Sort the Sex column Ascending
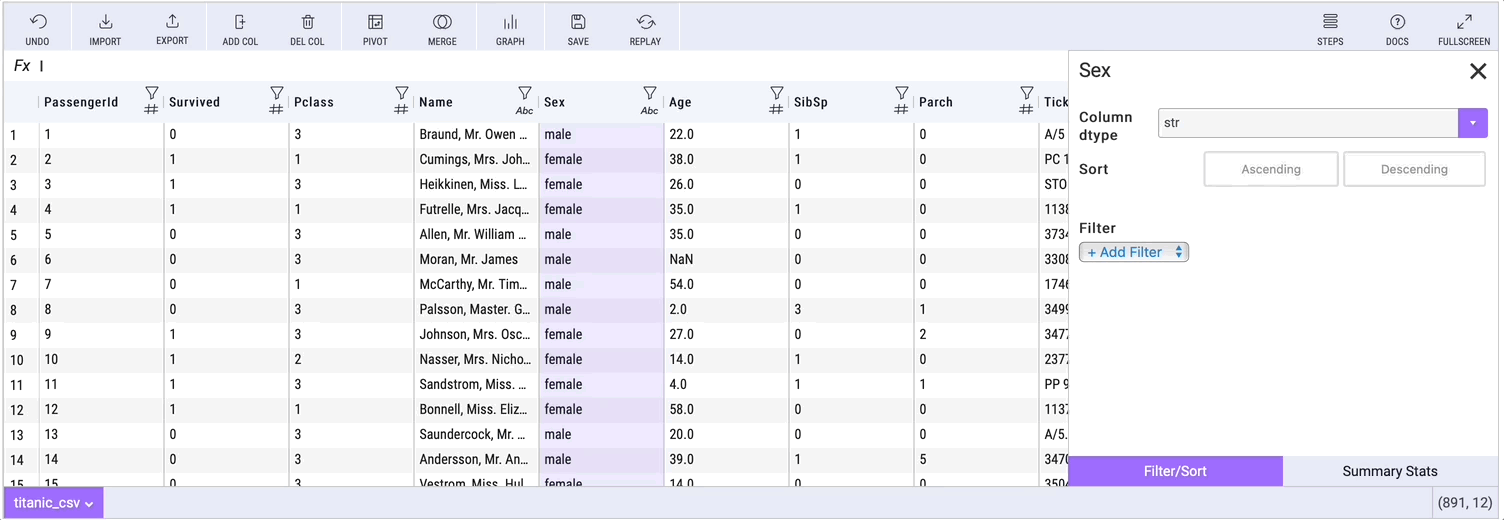This screenshot has height=520, width=1504. [x=1271, y=169]
